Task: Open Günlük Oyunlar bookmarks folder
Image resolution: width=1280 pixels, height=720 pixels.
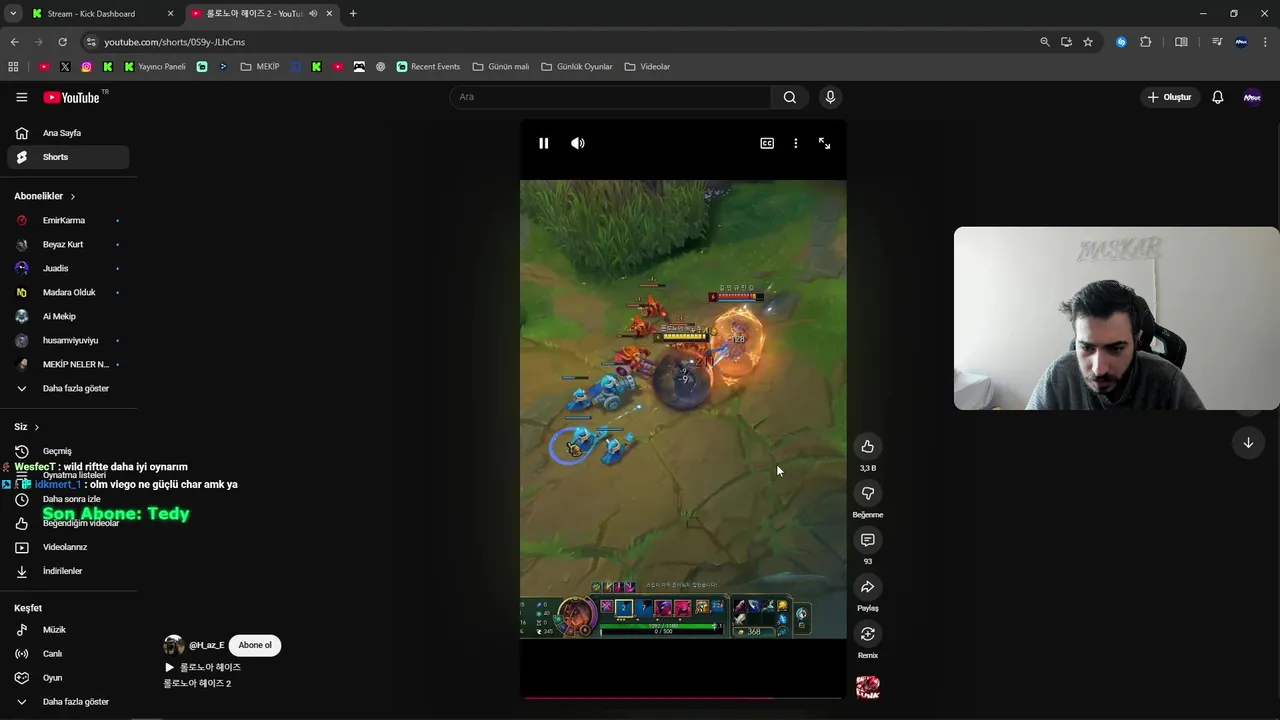Action: tap(576, 67)
